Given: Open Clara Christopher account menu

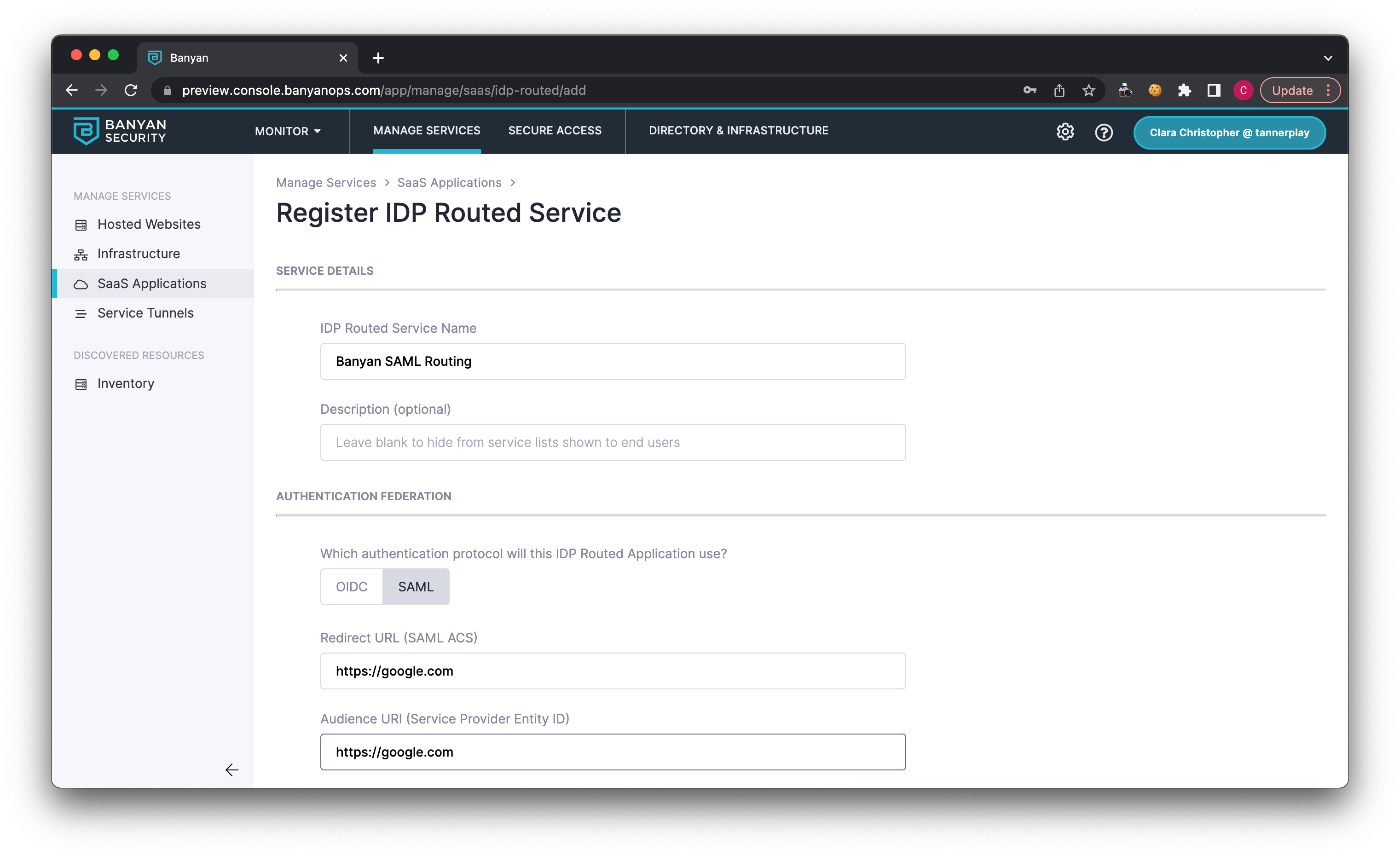Looking at the screenshot, I should point(1229,133).
